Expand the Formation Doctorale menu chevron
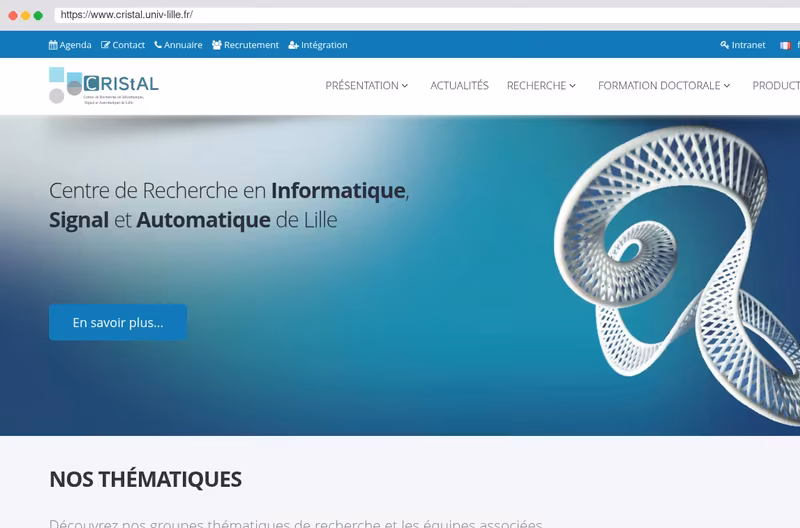The width and height of the screenshot is (800, 528). pos(727,86)
